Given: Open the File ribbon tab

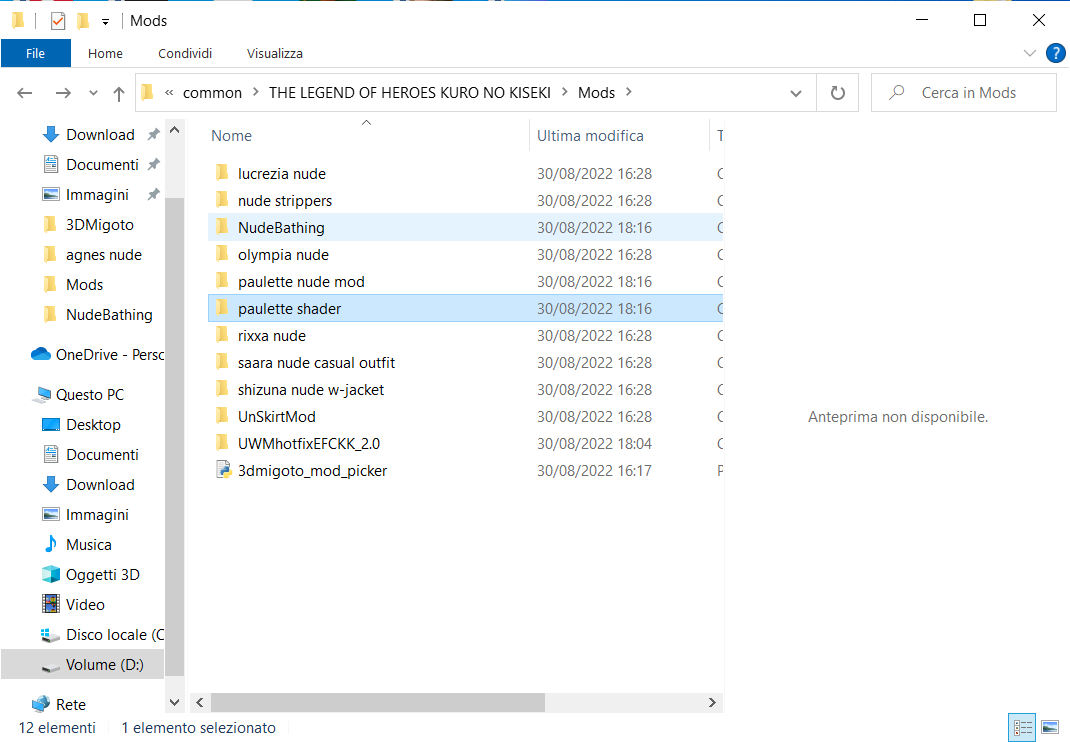Looking at the screenshot, I should pyautogui.click(x=35, y=53).
